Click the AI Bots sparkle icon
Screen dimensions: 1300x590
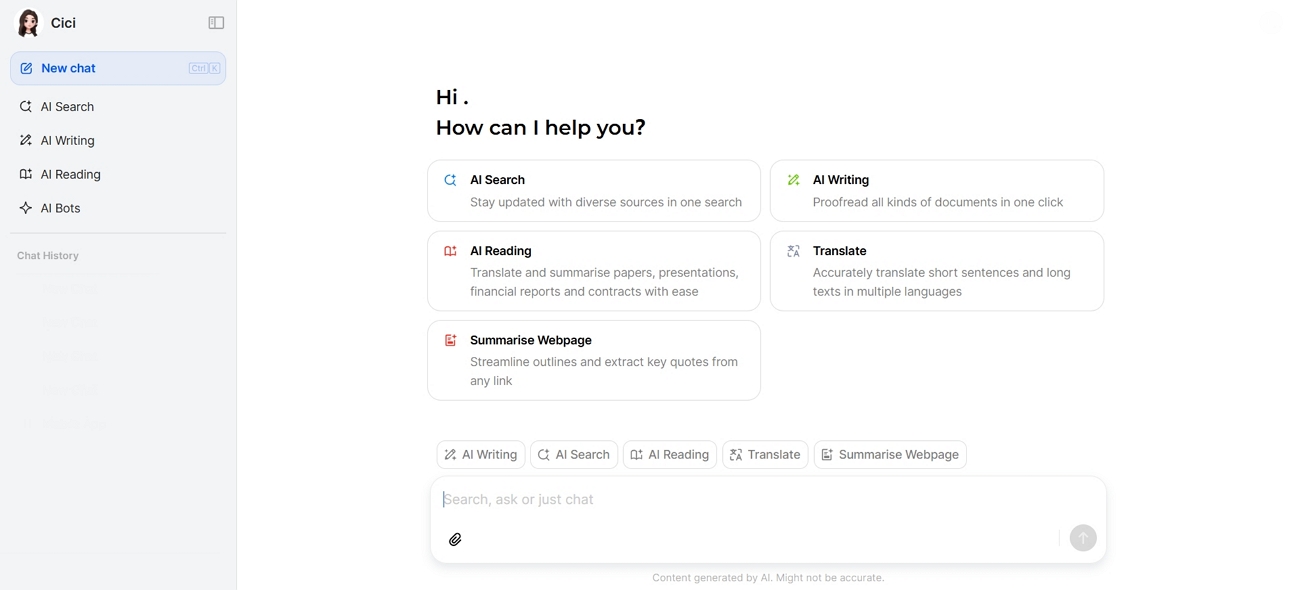[26, 209]
